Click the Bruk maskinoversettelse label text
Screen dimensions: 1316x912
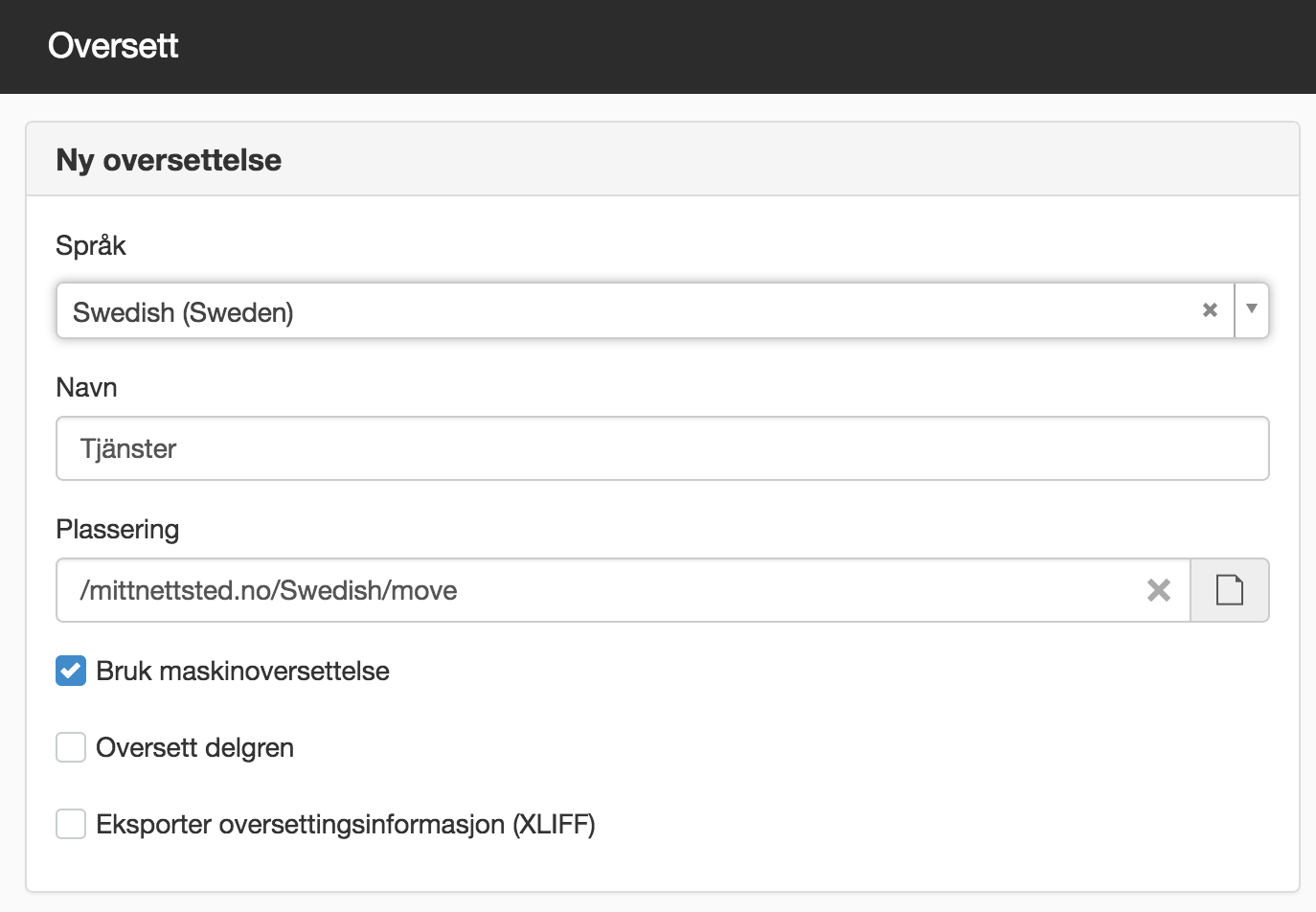coord(243,671)
